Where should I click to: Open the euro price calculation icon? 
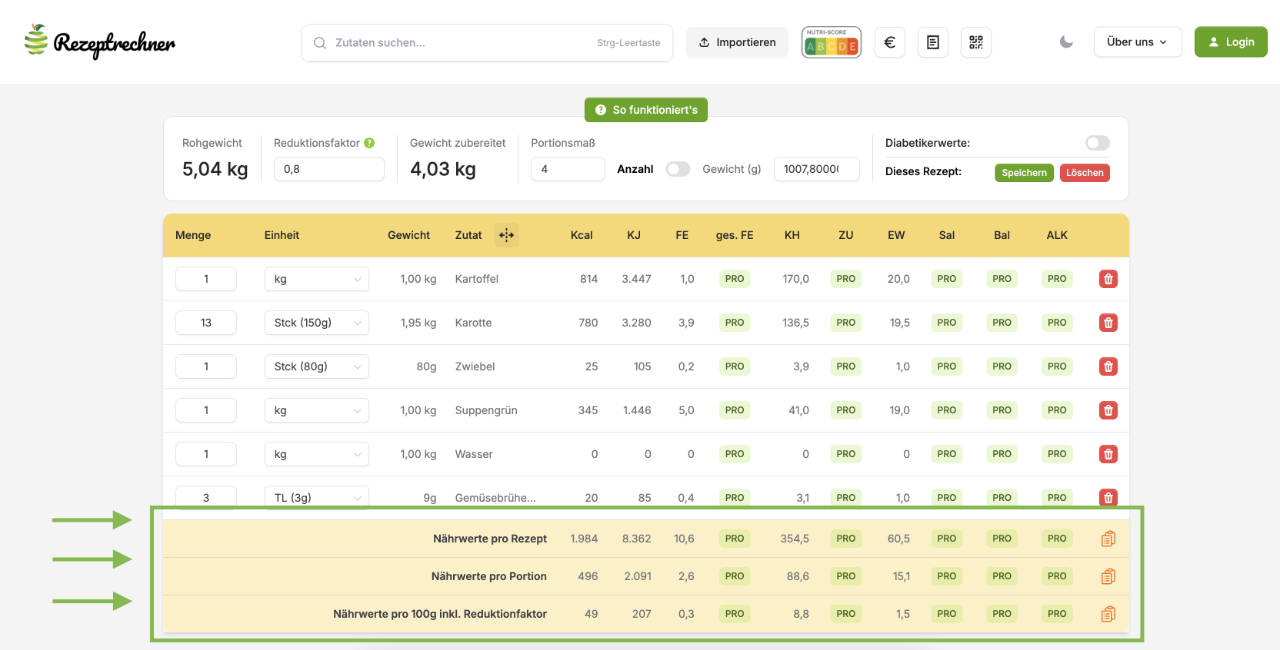point(889,42)
